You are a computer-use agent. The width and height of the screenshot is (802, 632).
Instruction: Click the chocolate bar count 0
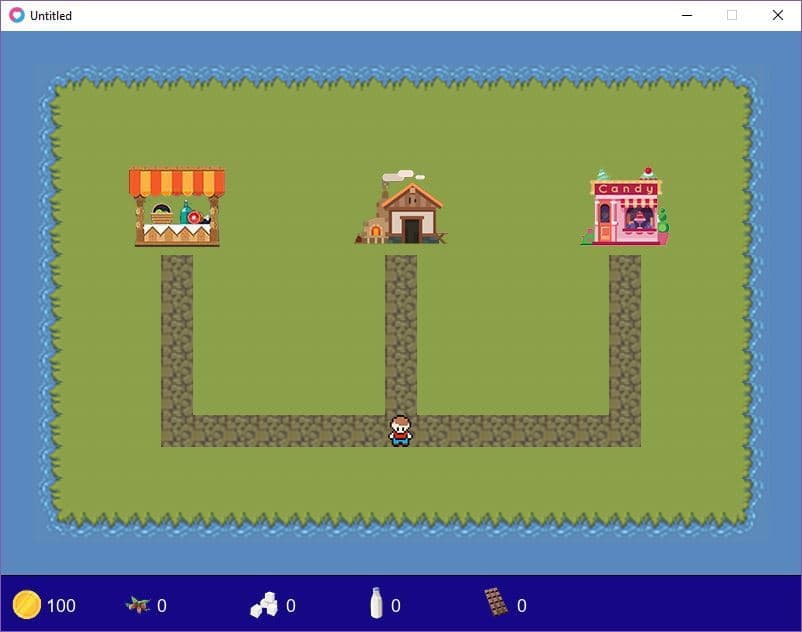coord(521,605)
